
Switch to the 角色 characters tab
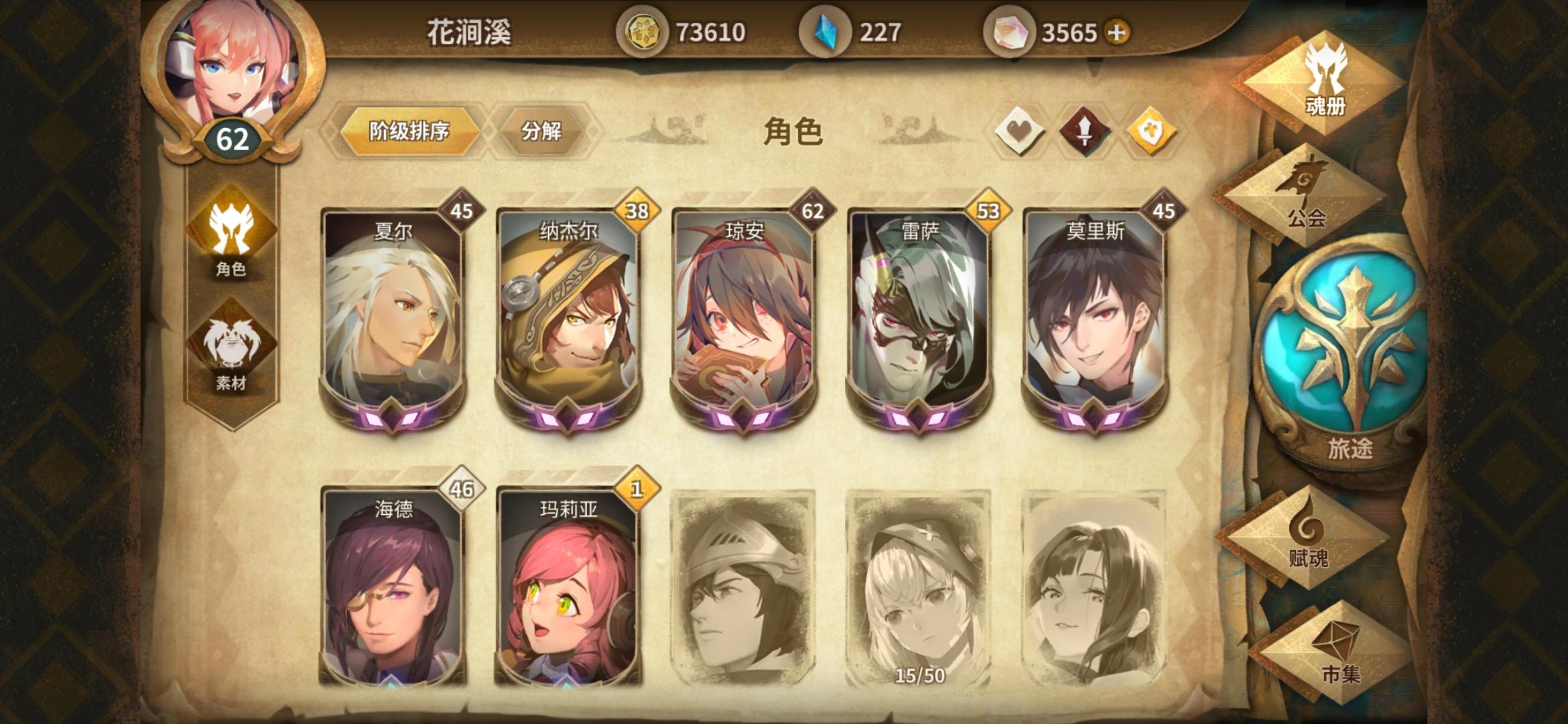(x=231, y=231)
